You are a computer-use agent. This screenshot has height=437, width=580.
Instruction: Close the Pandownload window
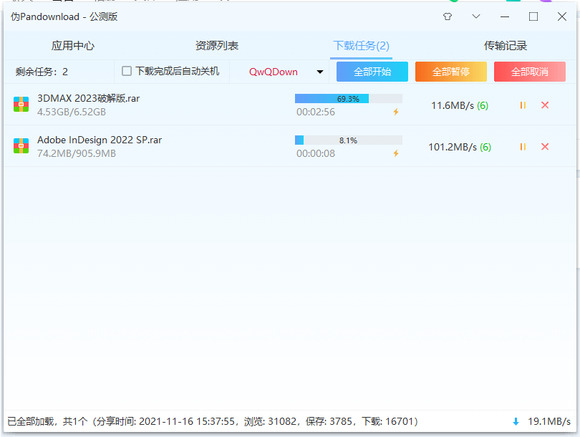(562, 17)
